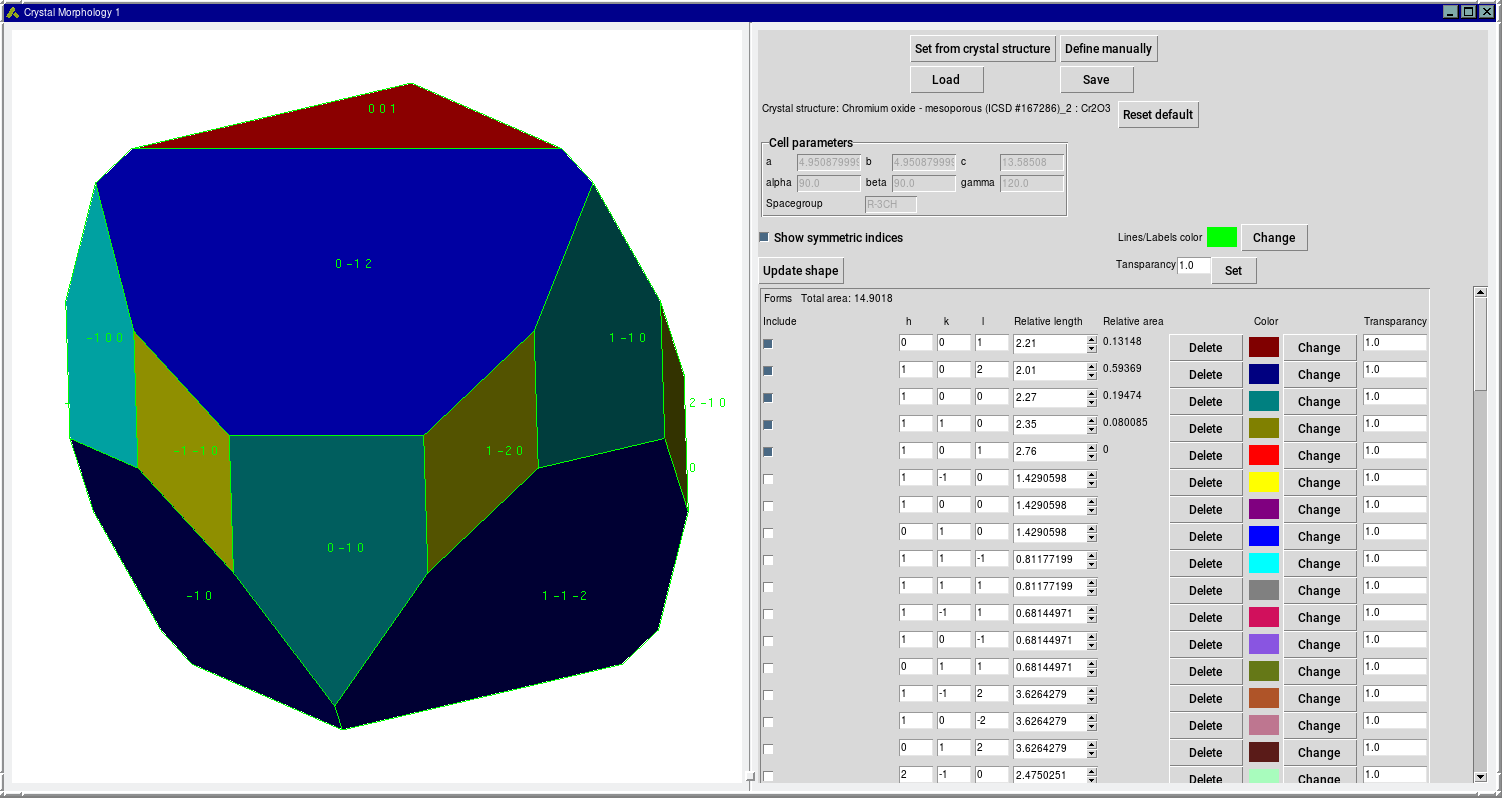Load a morphology with Load button
This screenshot has height=798, width=1502.
tap(946, 80)
